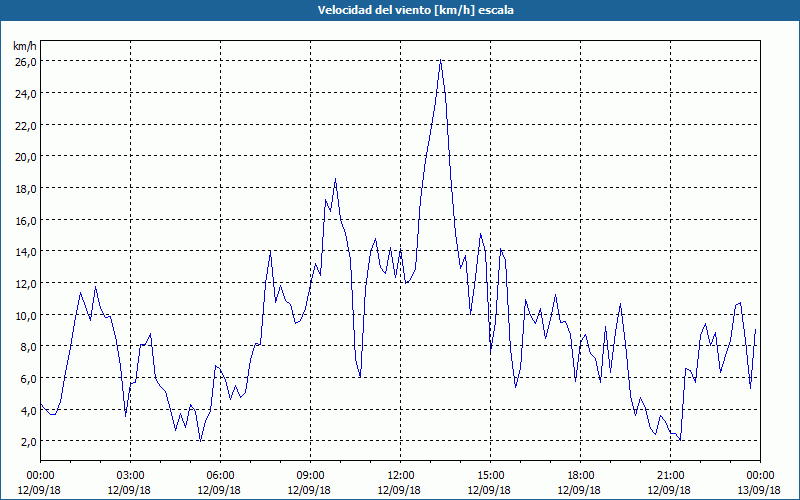This screenshot has width=800, height=500.
Task: Select the 10,0 y-axis label
Action: pyautogui.click(x=26, y=315)
